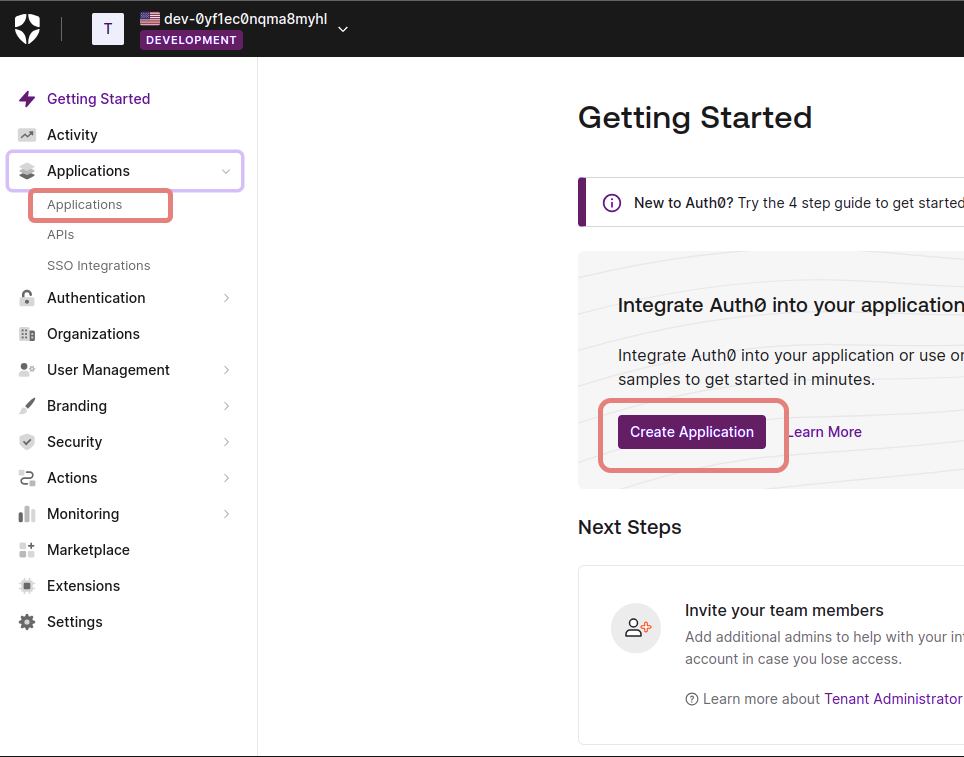Click the Create Application button
The image size is (964, 757).
tap(692, 432)
